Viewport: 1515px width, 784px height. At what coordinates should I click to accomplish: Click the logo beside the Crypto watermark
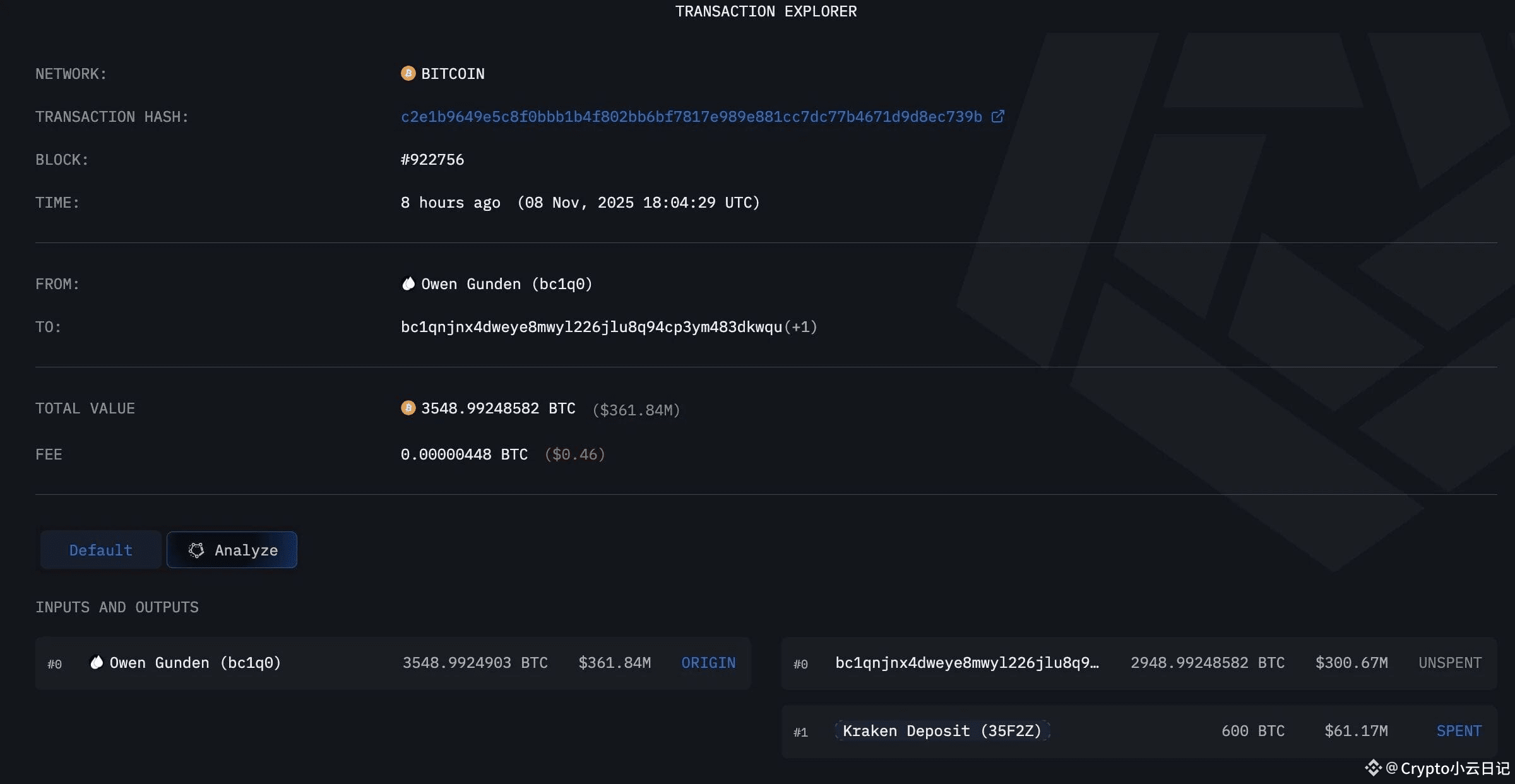click(1373, 768)
